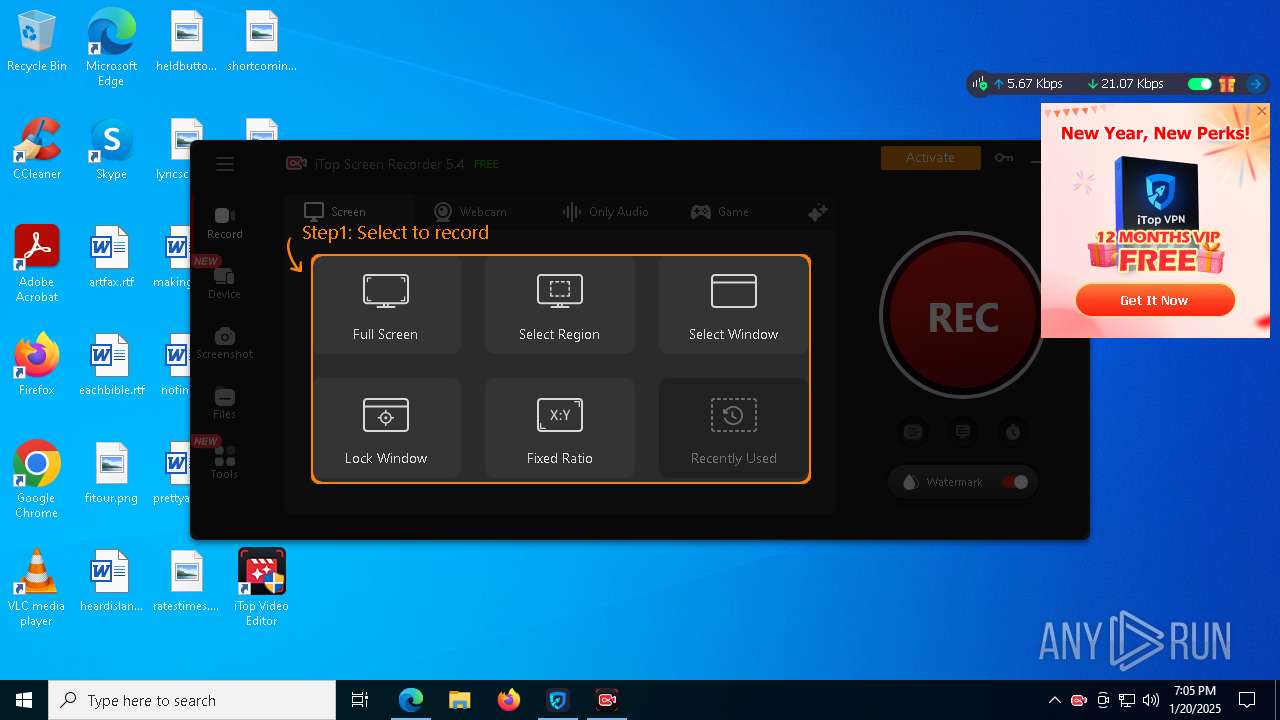Click the 21.07 Kbps download speed reading
Image resolution: width=1280 pixels, height=720 pixels.
pos(1126,84)
